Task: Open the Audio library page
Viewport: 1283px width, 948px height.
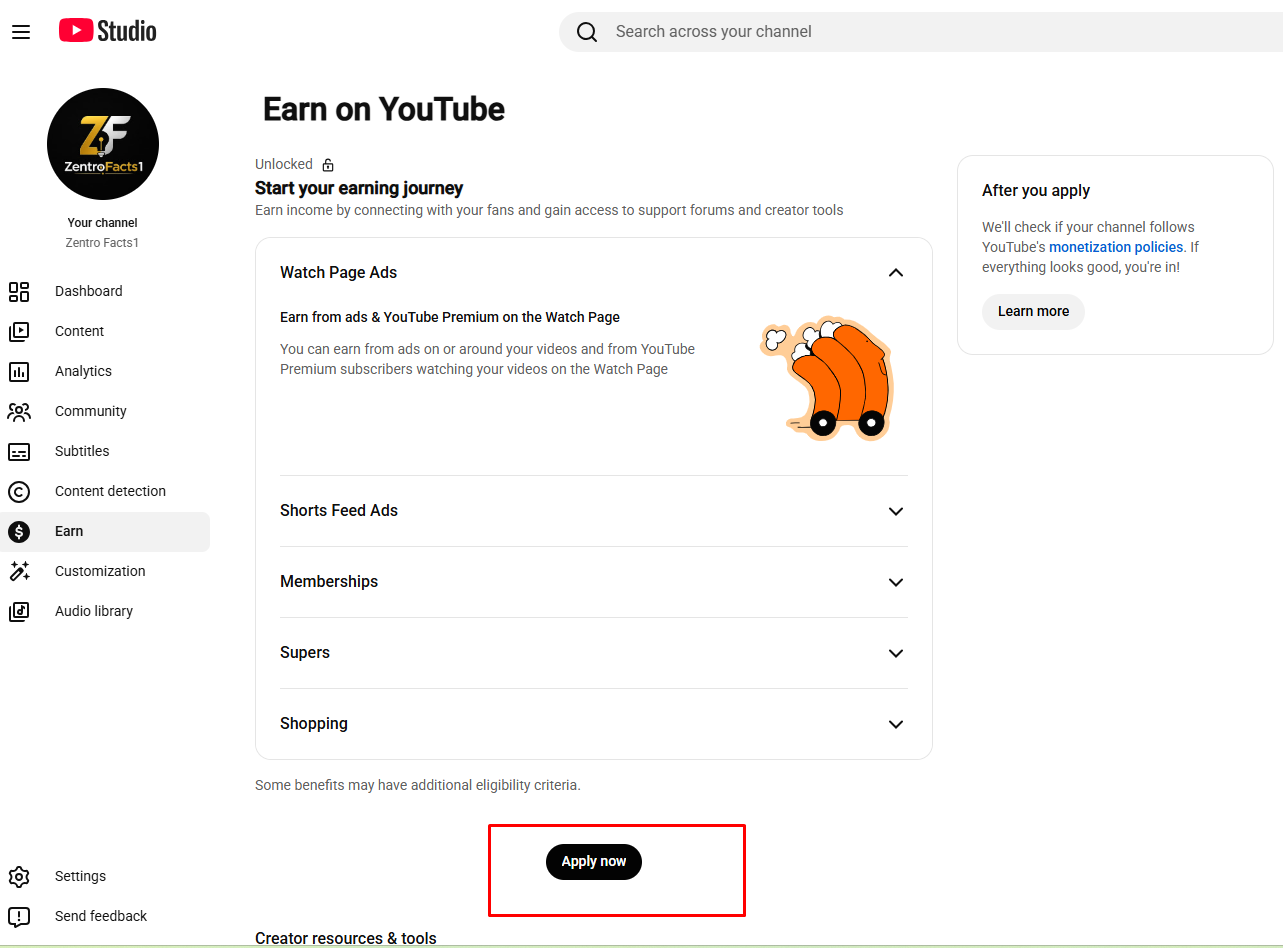Action: point(105,611)
